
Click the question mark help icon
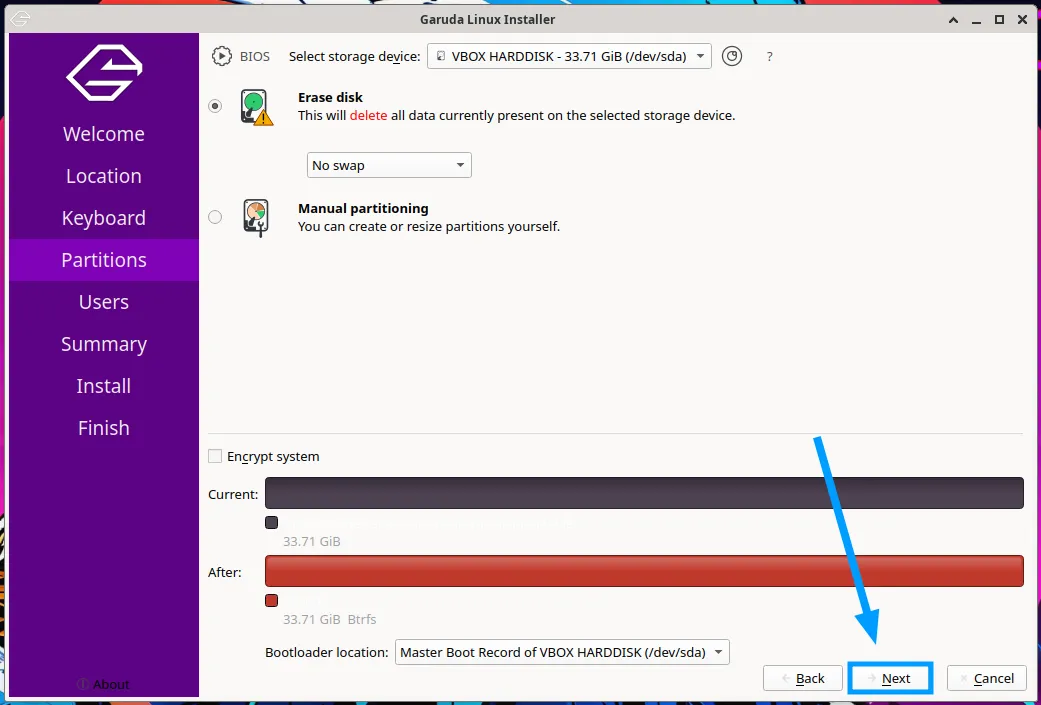point(769,57)
